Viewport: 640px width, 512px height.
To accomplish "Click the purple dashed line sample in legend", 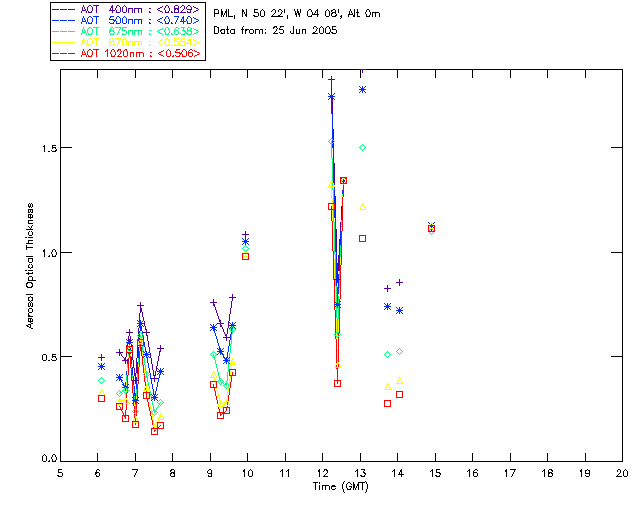I will [x=64, y=10].
